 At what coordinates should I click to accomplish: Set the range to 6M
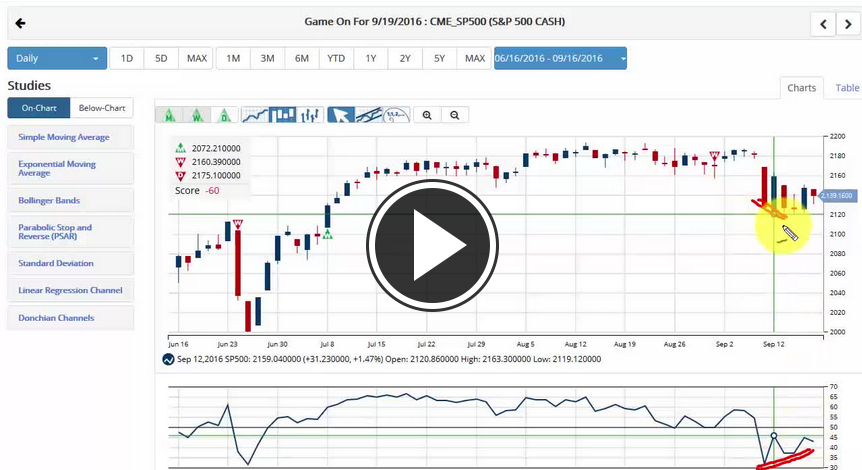pyautogui.click(x=301, y=58)
